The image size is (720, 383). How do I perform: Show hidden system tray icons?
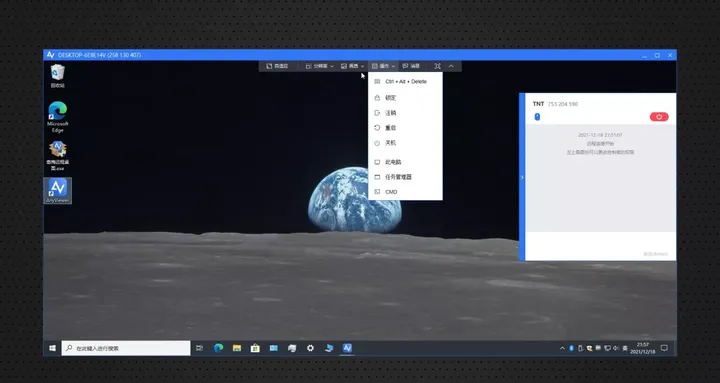pyautogui.click(x=562, y=349)
